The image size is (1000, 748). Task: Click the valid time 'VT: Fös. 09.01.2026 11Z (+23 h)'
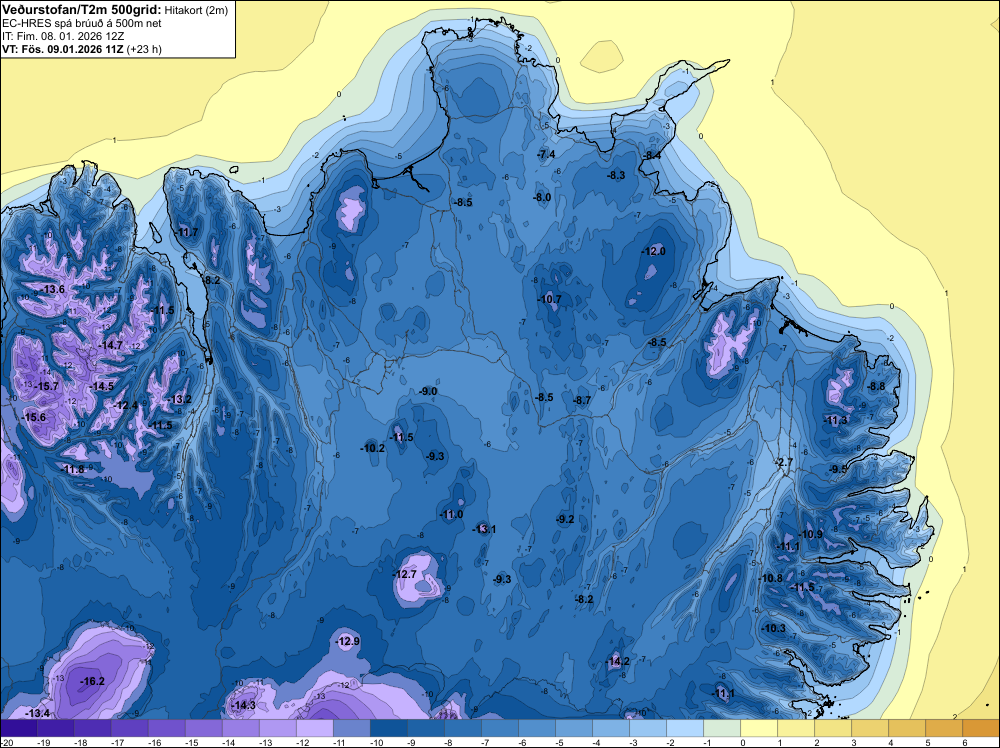pos(82,49)
